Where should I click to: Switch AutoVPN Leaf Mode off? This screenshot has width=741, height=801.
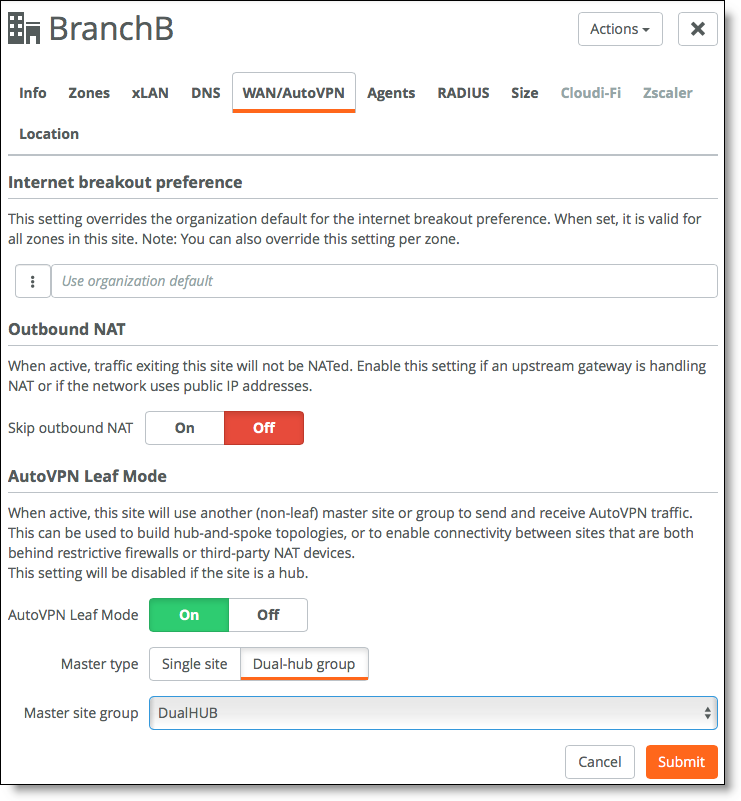tap(268, 615)
